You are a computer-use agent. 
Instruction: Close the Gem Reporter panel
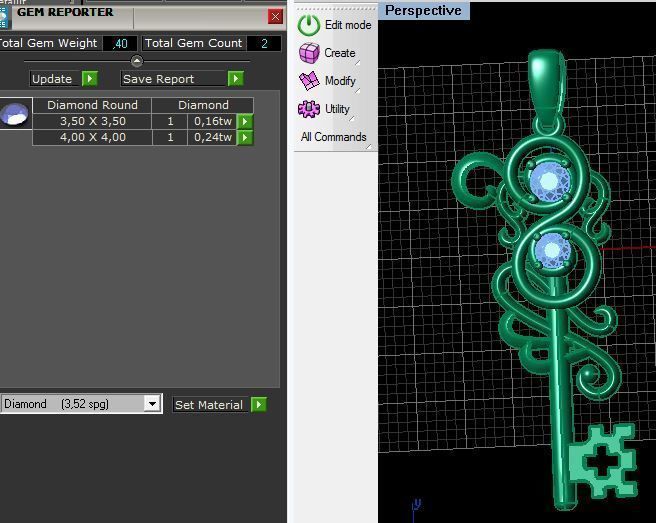tap(275, 17)
